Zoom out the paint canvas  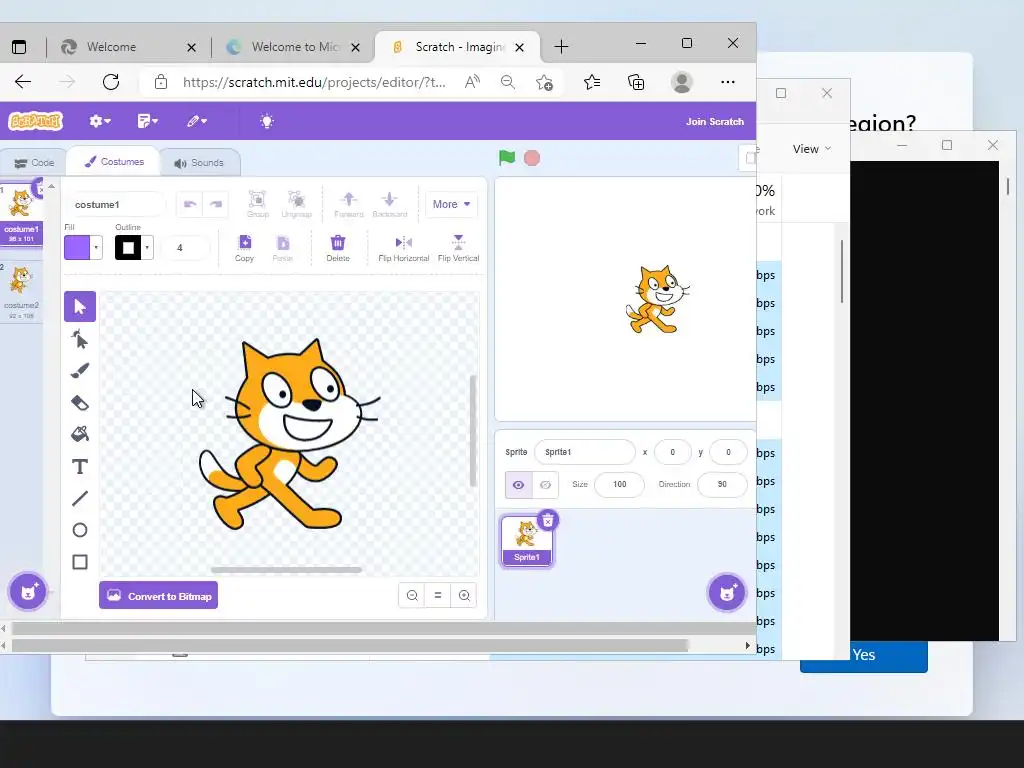(x=412, y=596)
